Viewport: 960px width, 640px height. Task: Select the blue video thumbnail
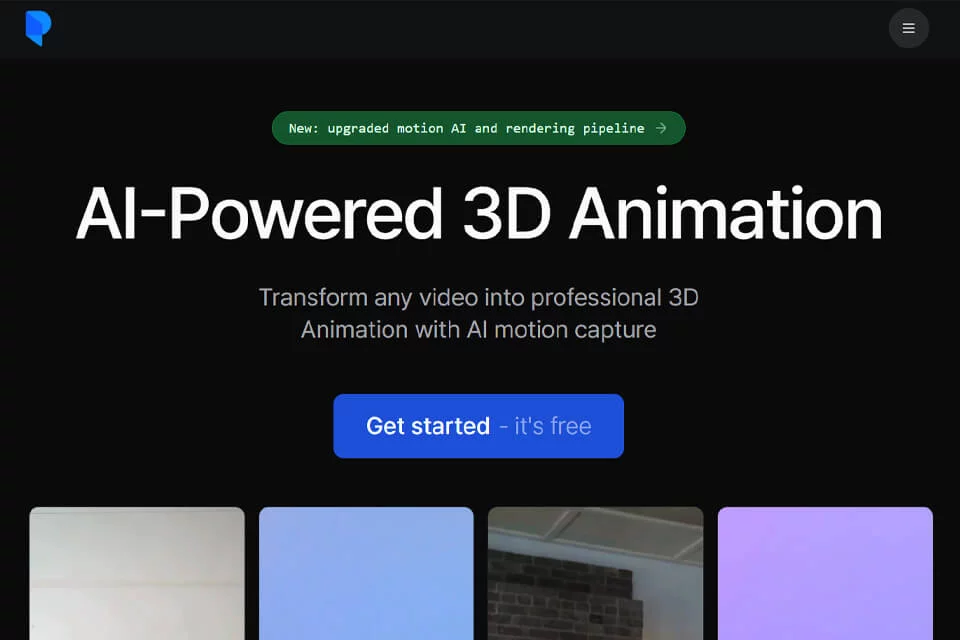(x=366, y=573)
